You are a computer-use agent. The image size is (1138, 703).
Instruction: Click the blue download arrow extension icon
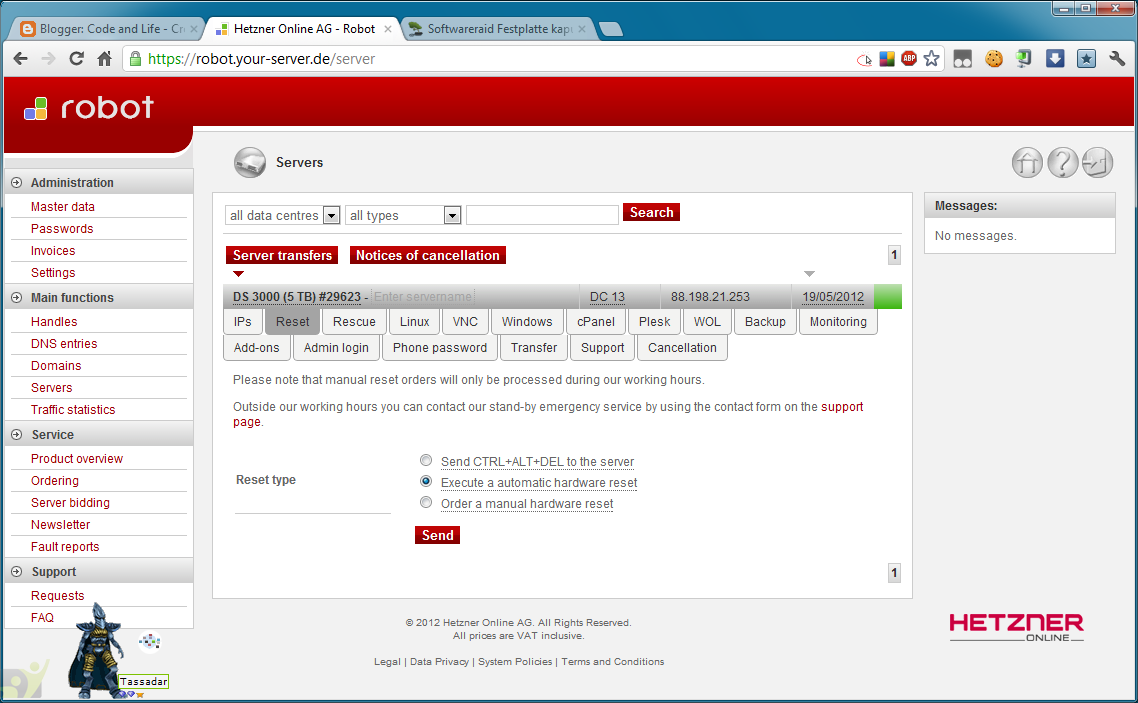(1055, 59)
